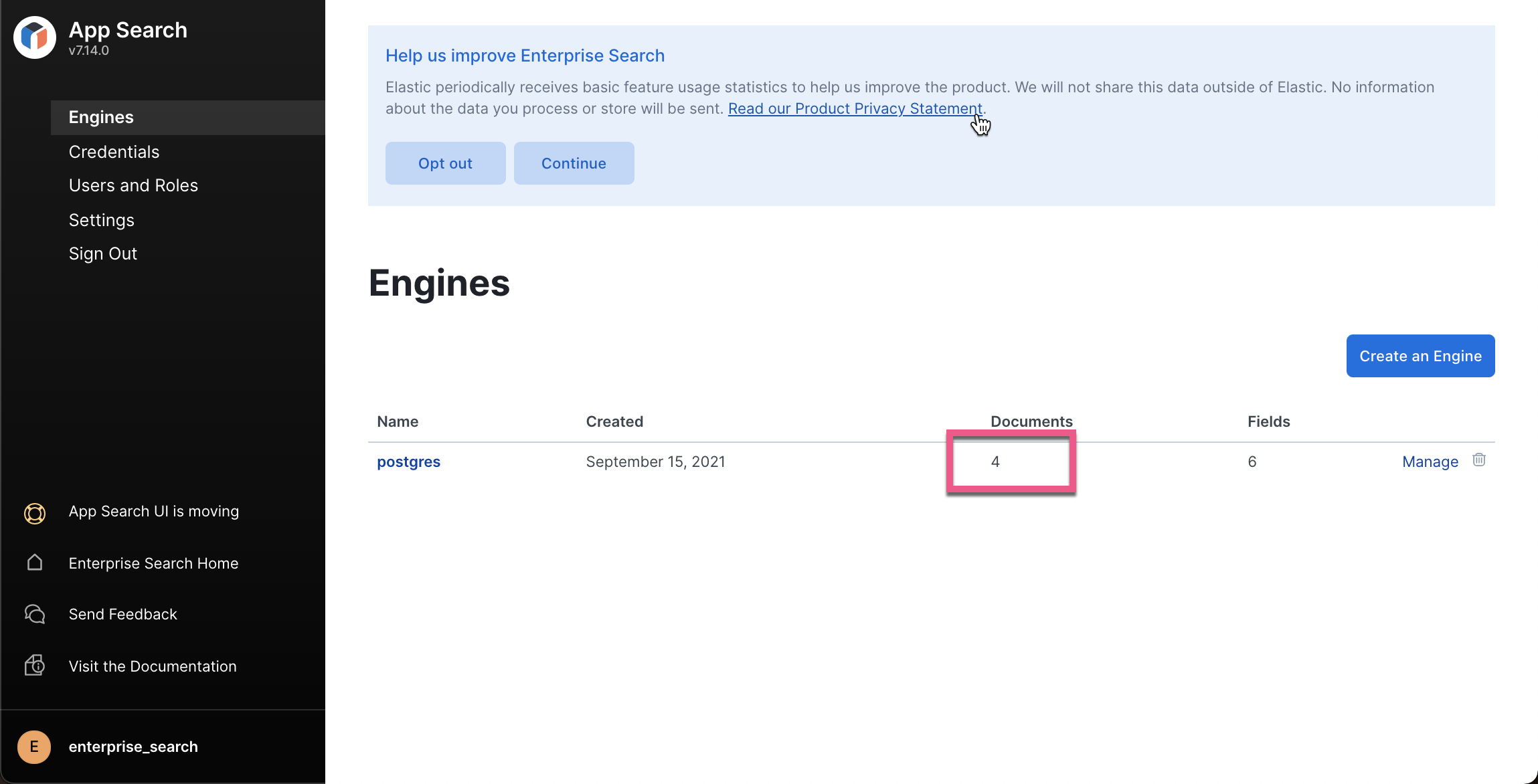Delete the postgres engine via the trash icon
1538x784 pixels.
pos(1479,460)
